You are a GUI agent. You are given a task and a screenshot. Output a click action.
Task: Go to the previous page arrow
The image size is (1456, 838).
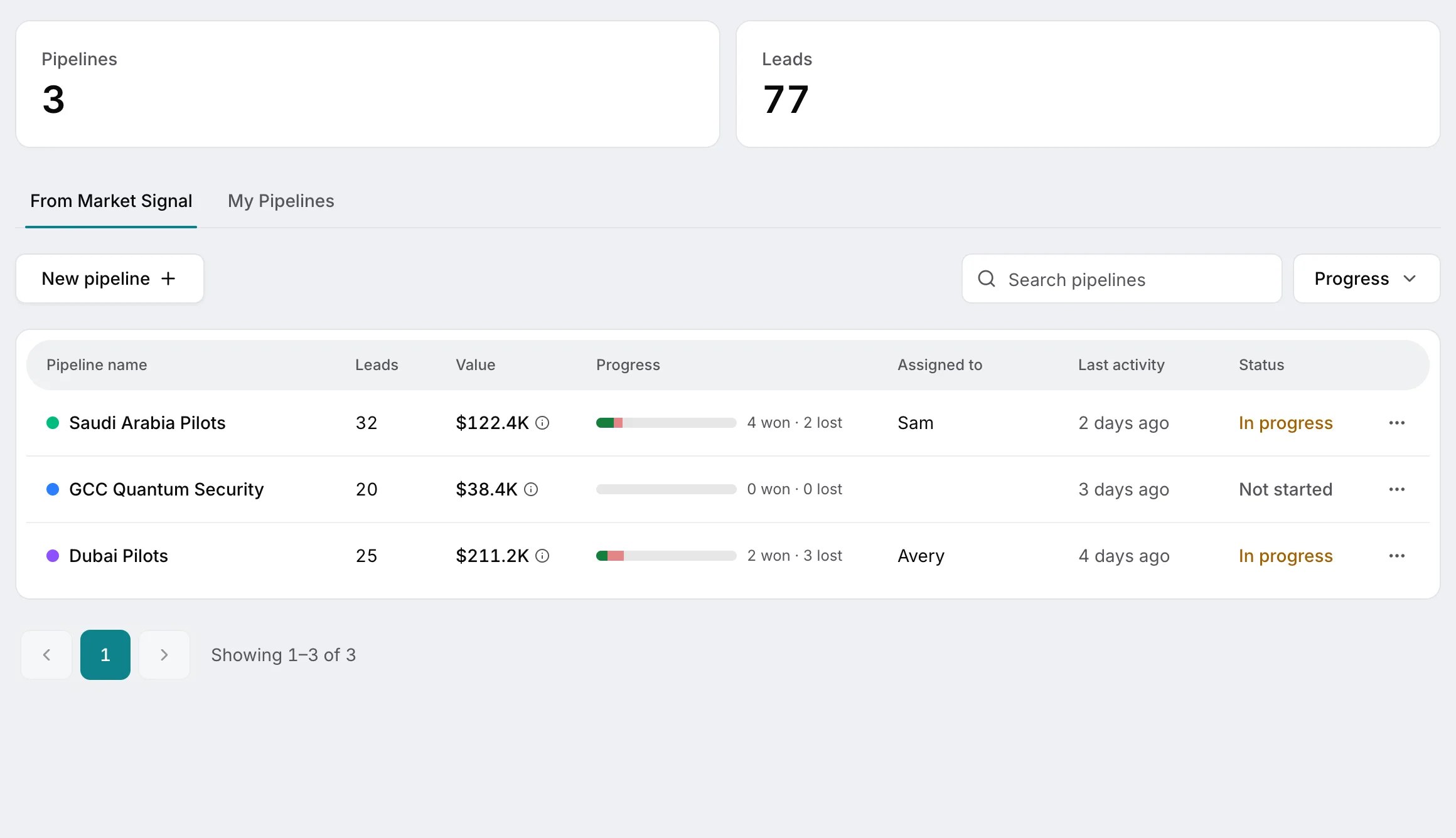coord(46,655)
